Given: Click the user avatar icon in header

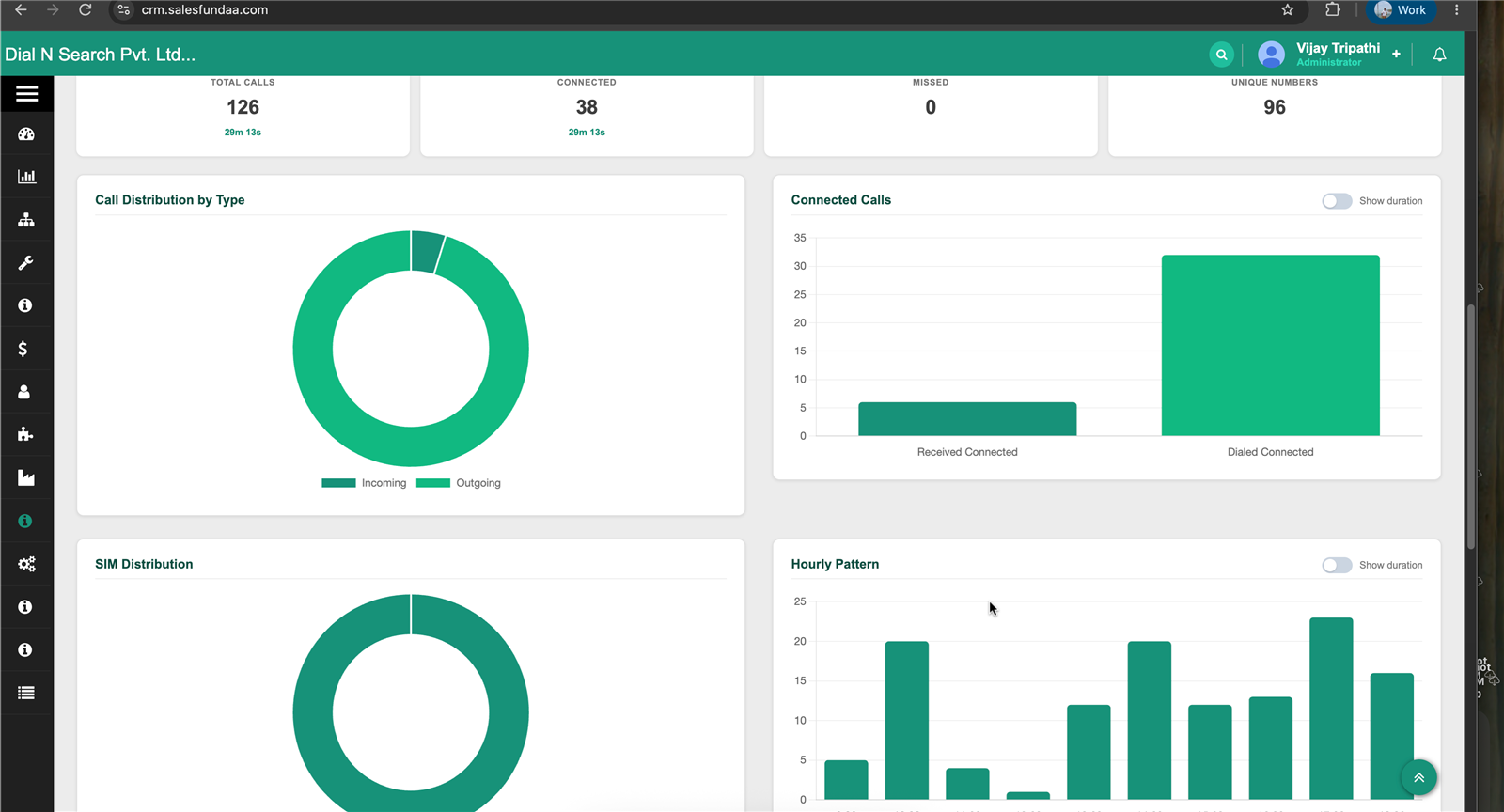Looking at the screenshot, I should tap(1271, 55).
